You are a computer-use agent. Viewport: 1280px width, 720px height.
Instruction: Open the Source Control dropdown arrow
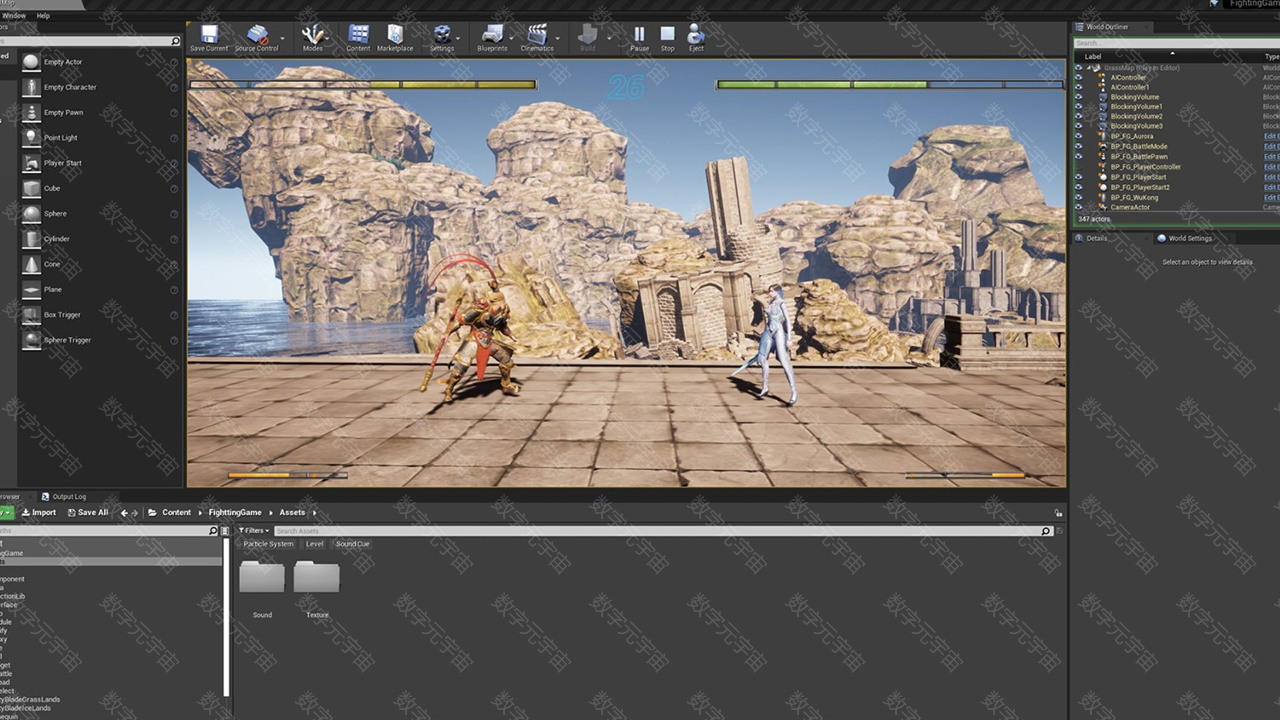(x=284, y=38)
